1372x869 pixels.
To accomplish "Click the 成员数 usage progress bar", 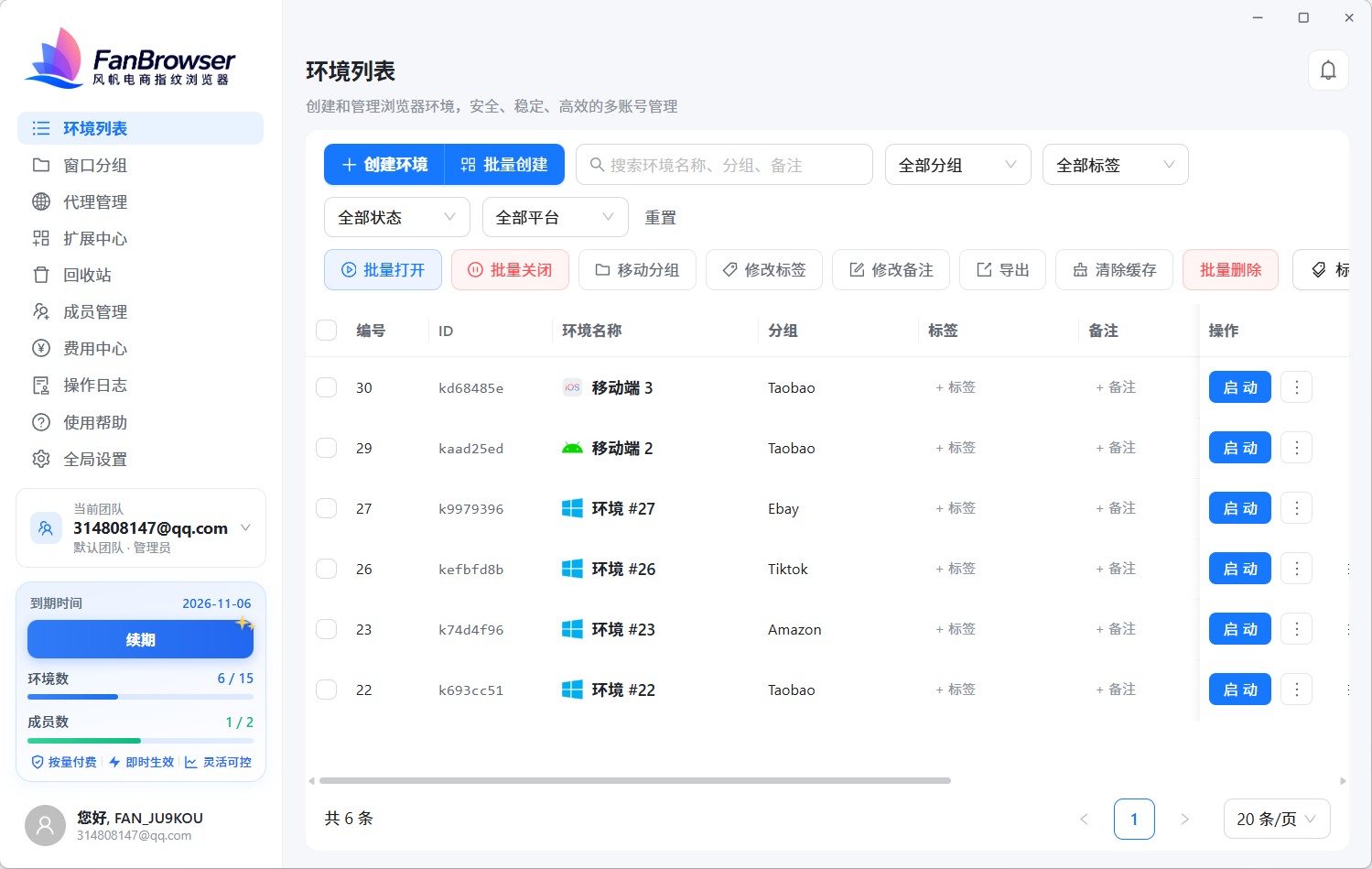I will click(x=140, y=740).
